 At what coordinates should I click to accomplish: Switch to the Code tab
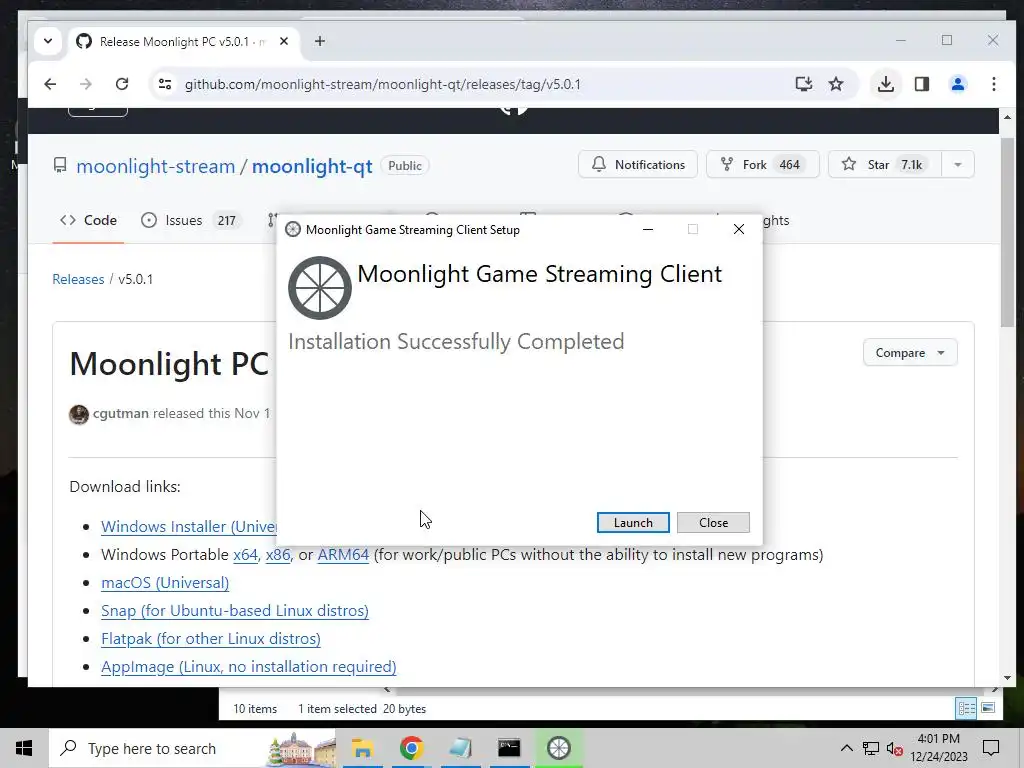88,220
